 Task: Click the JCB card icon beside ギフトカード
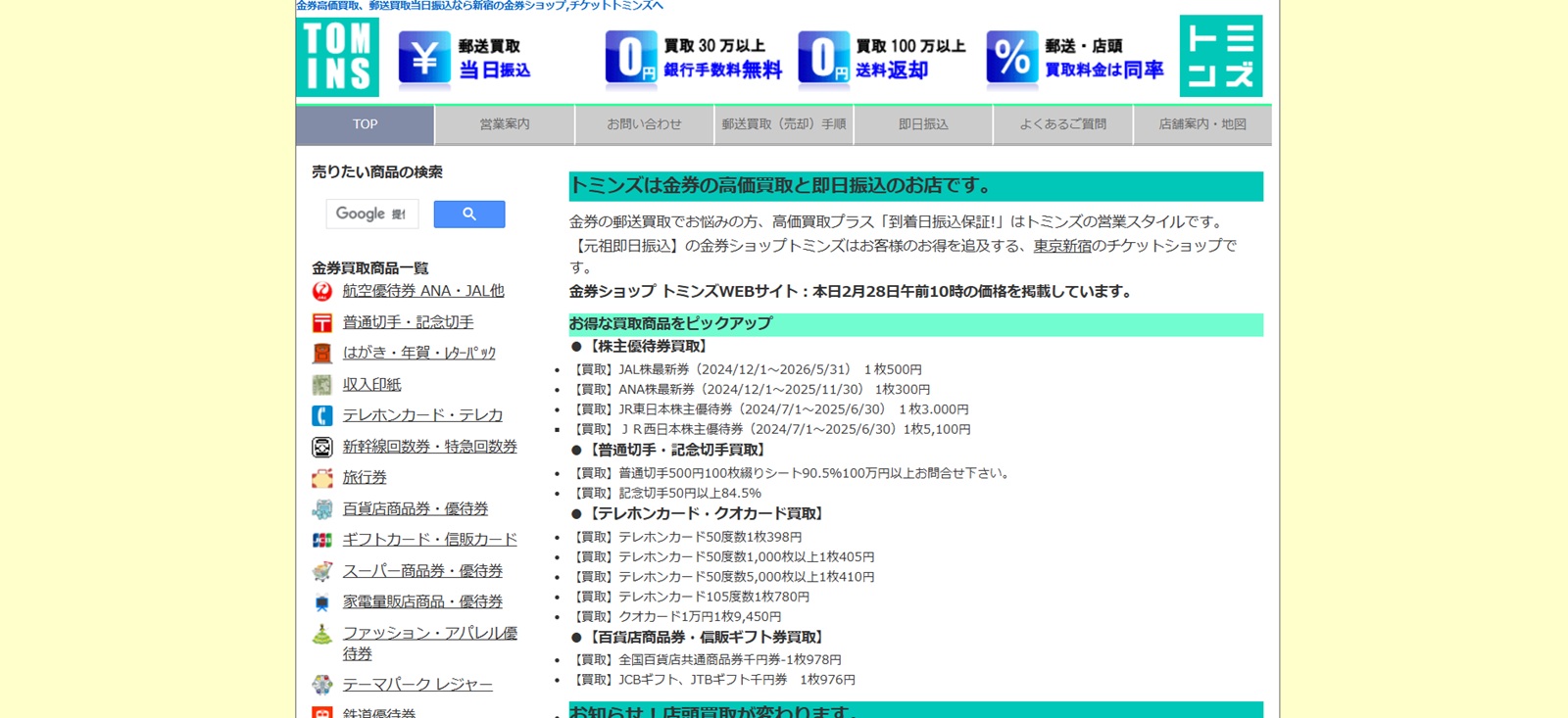tap(321, 540)
